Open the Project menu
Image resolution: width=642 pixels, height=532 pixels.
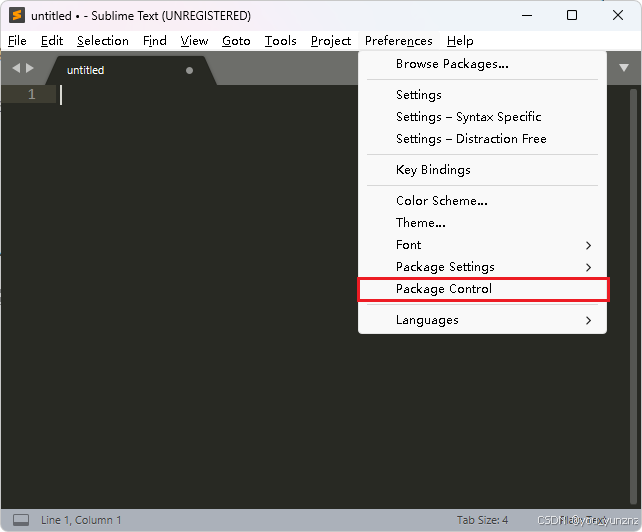tap(331, 41)
